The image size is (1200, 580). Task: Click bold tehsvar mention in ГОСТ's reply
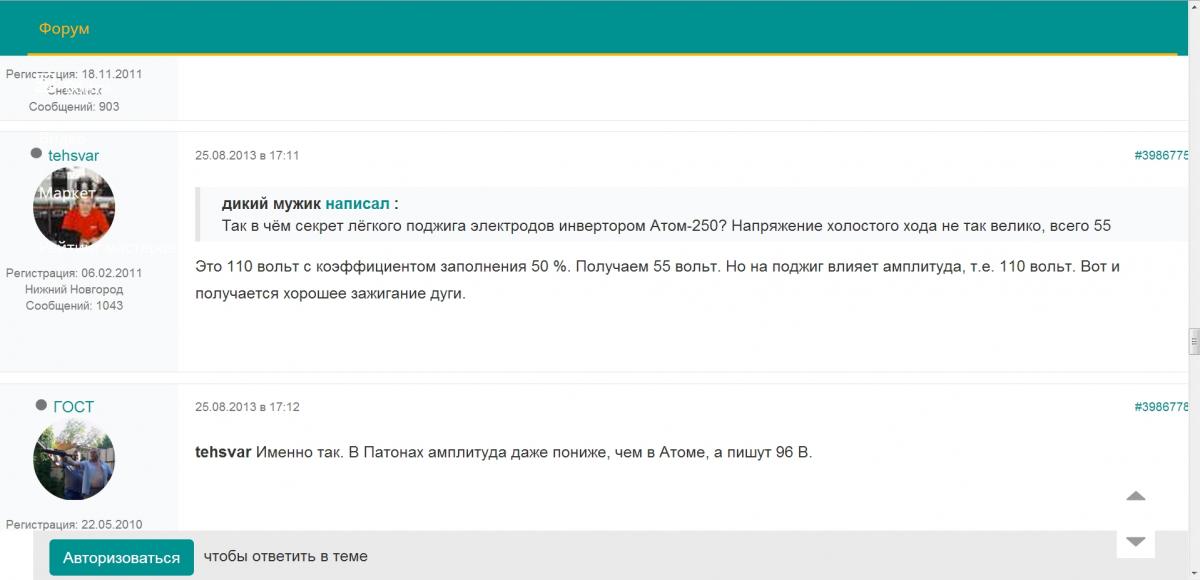coord(223,452)
